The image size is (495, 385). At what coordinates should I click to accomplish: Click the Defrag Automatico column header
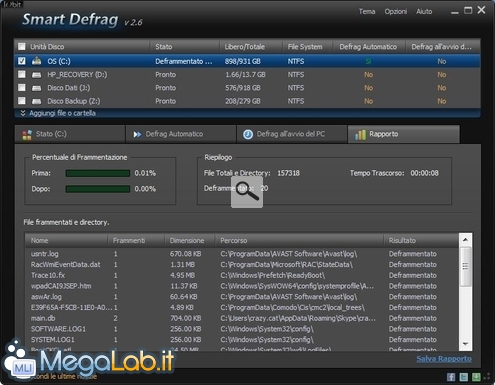368,47
